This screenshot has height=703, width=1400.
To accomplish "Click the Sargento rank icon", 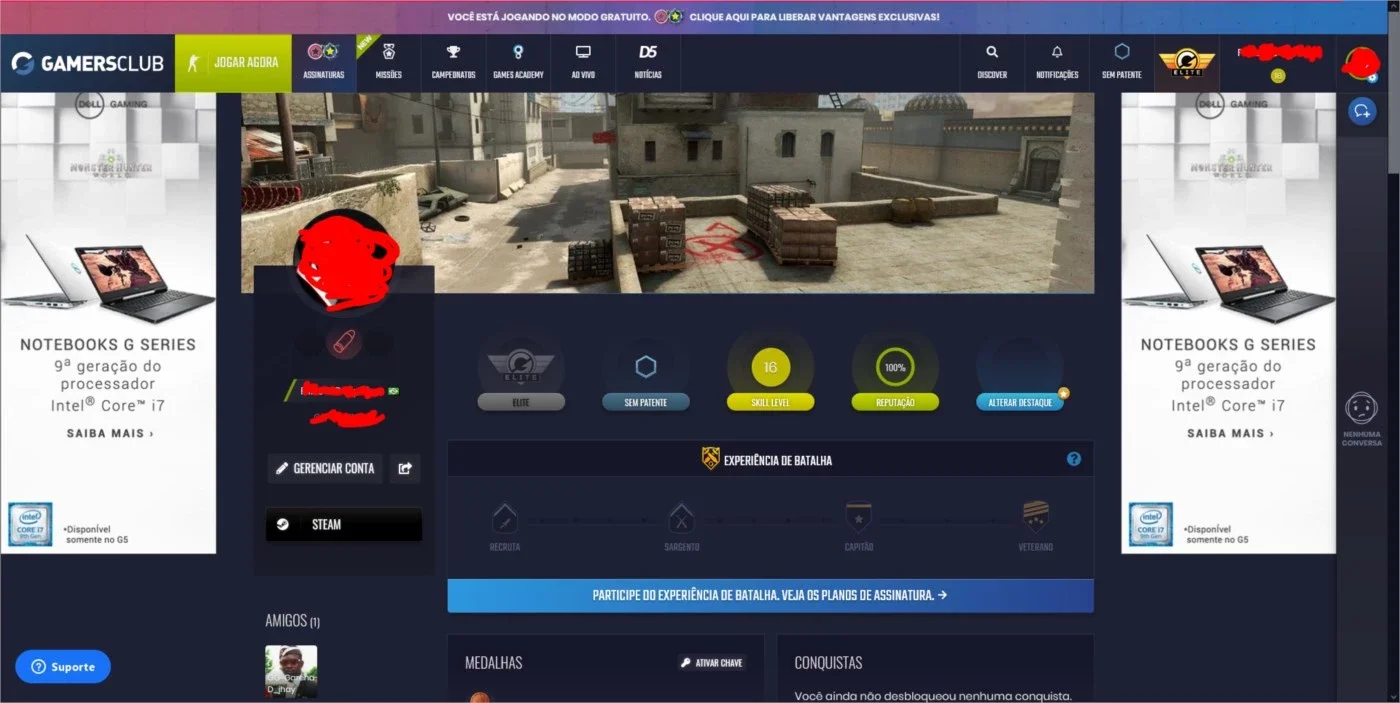I will coord(681,517).
